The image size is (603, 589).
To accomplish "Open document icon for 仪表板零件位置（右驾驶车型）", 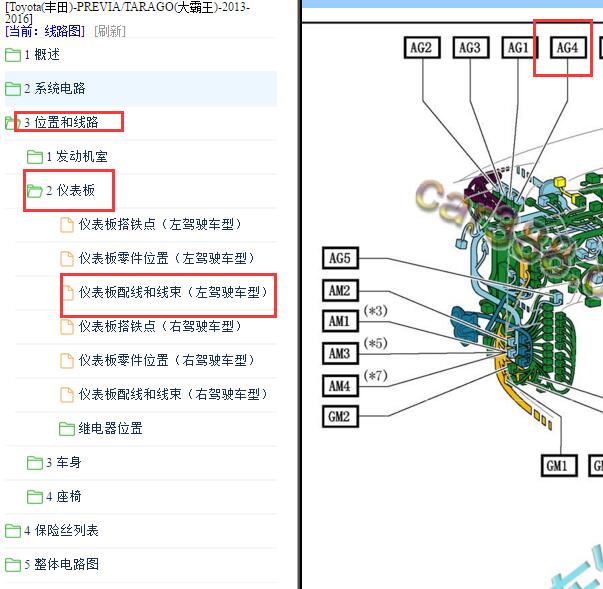I will tap(67, 361).
